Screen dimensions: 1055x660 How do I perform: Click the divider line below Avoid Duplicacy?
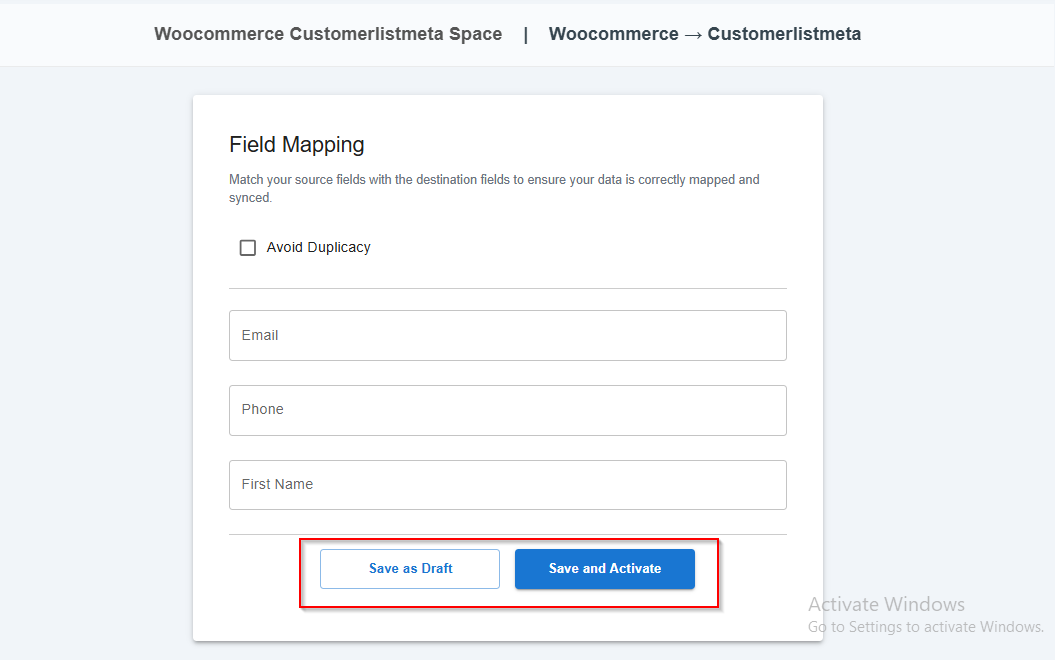[507, 289]
